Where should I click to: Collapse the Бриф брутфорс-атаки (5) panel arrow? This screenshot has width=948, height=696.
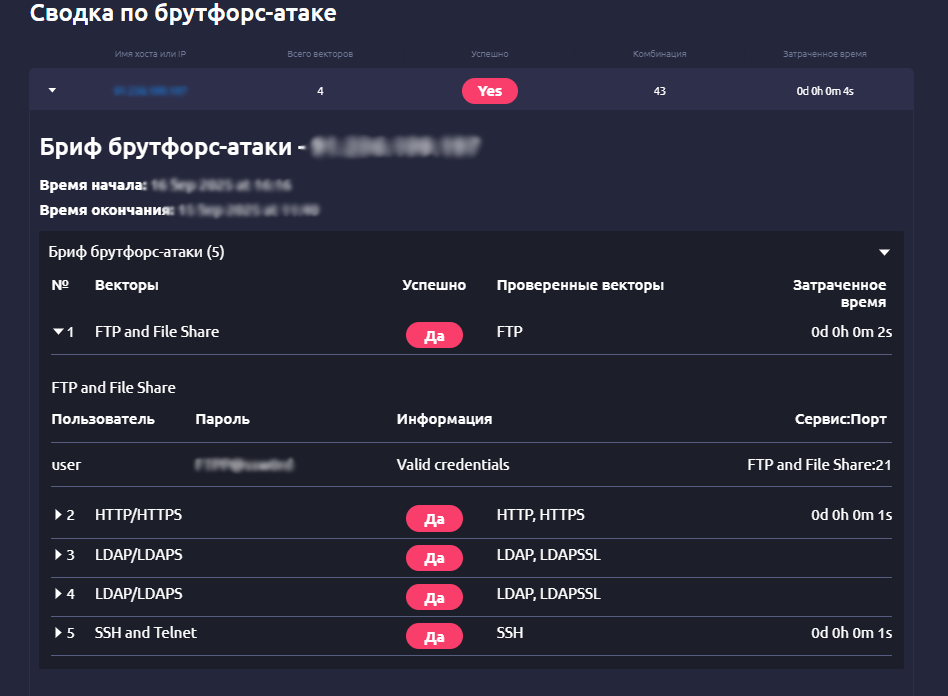pos(883,252)
